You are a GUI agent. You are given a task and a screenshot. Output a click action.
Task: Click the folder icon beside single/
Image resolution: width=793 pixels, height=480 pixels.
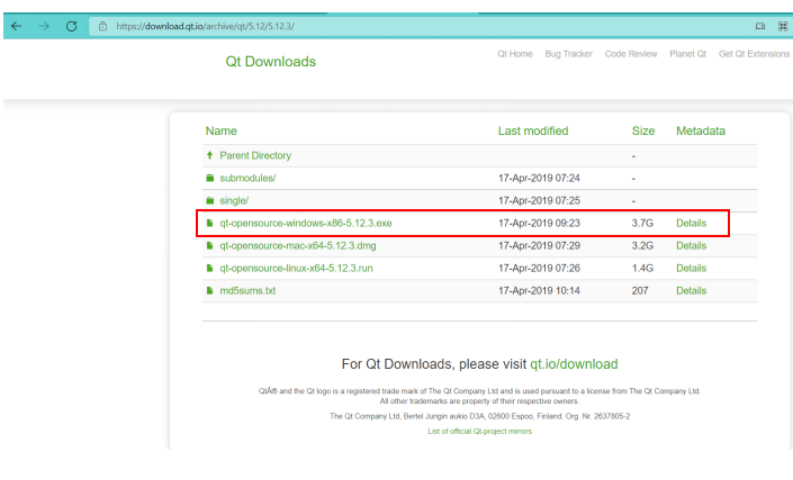pos(210,200)
